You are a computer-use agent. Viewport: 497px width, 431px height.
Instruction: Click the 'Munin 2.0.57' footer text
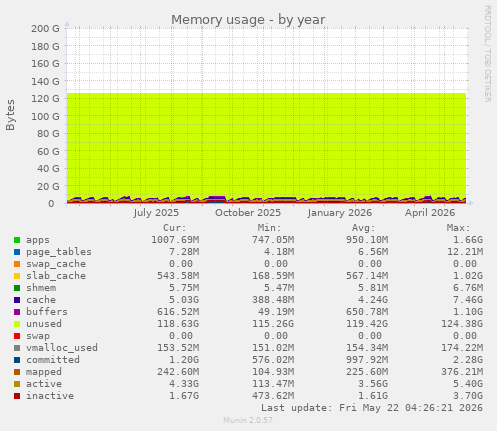coord(248,420)
